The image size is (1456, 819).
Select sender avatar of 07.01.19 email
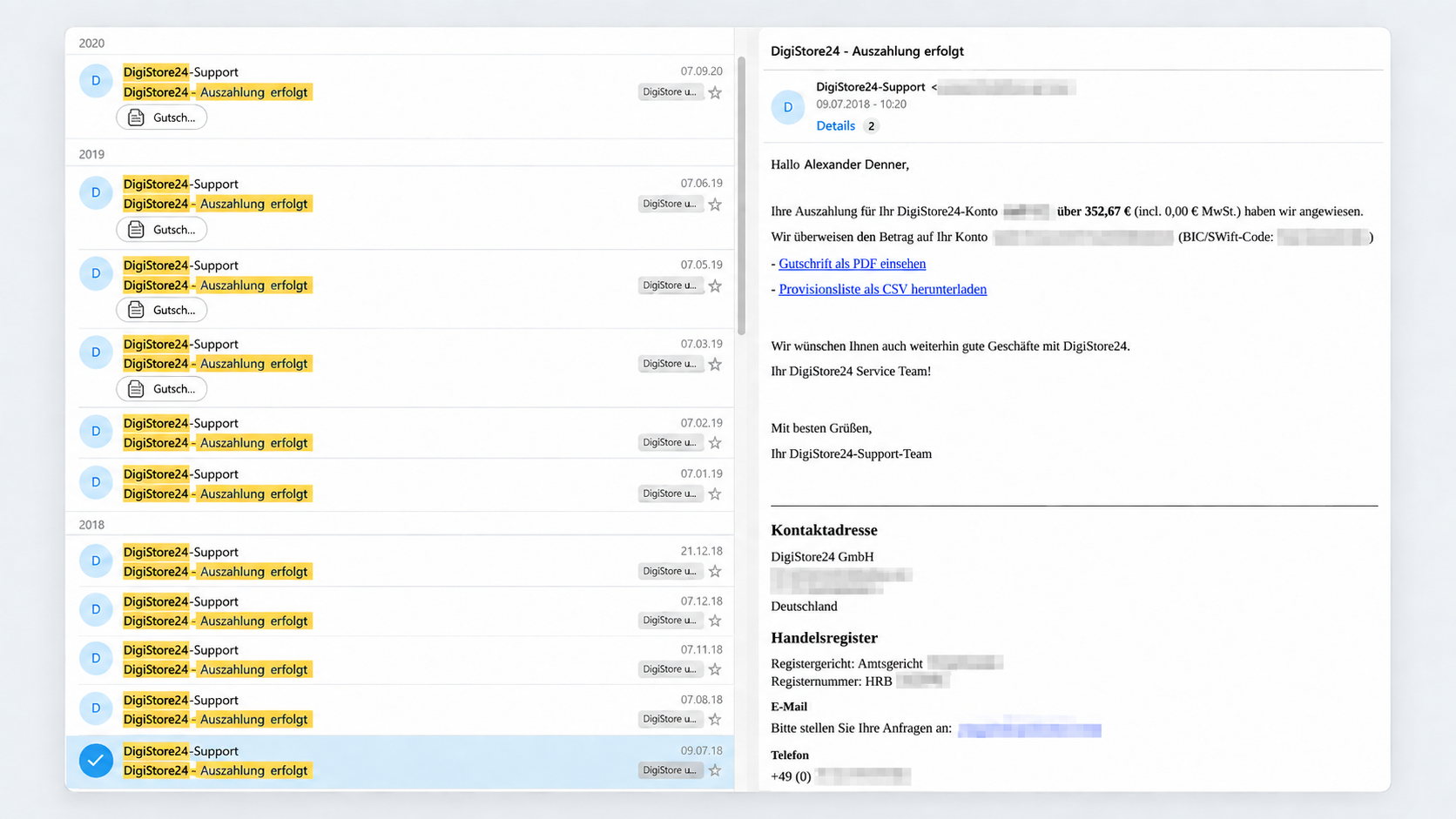point(96,482)
